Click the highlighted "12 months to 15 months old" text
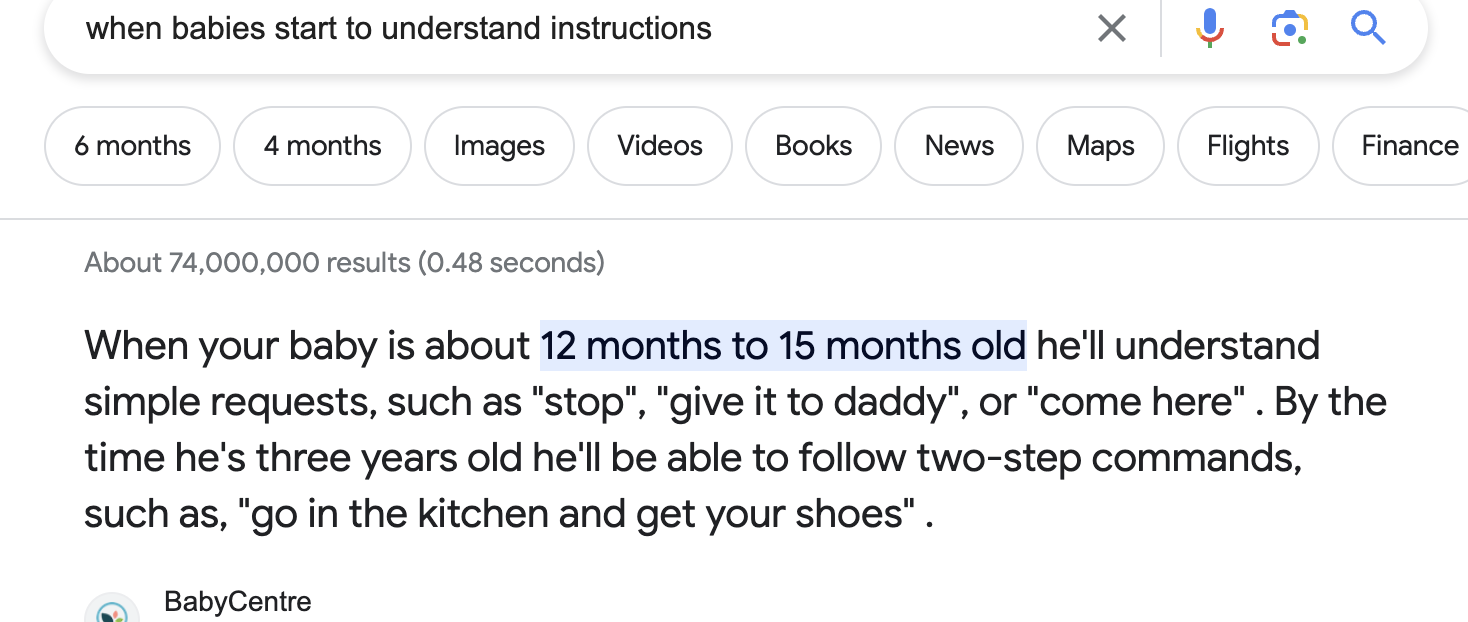The width and height of the screenshot is (1468, 622). [783, 346]
